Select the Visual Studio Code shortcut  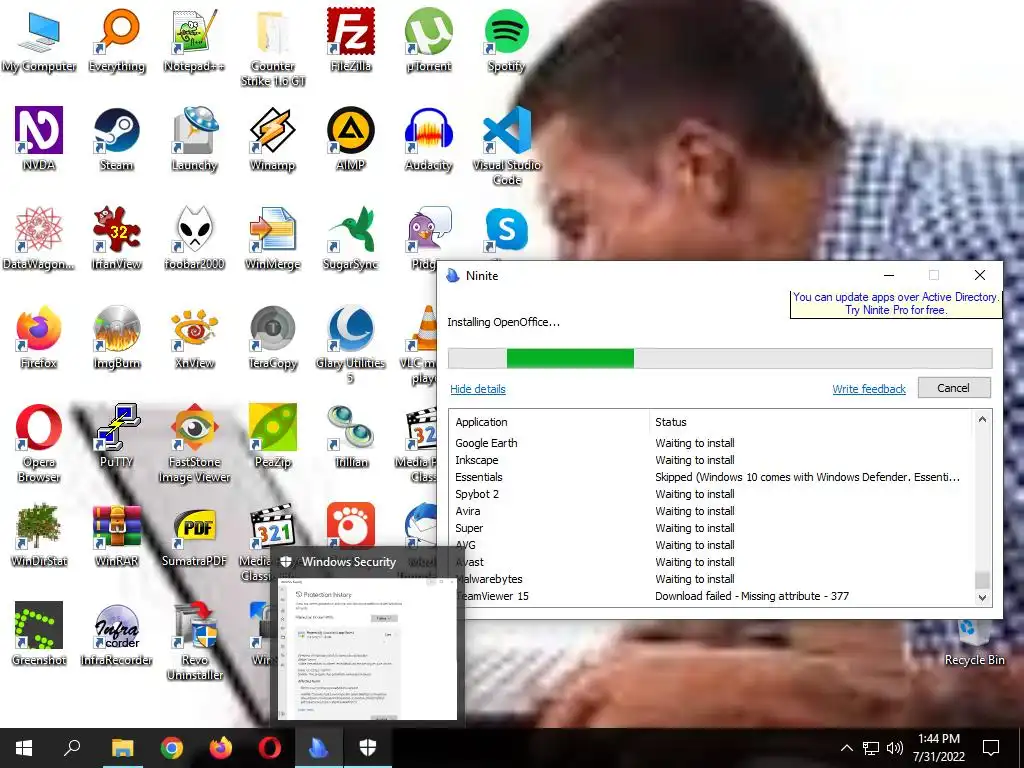[507, 147]
